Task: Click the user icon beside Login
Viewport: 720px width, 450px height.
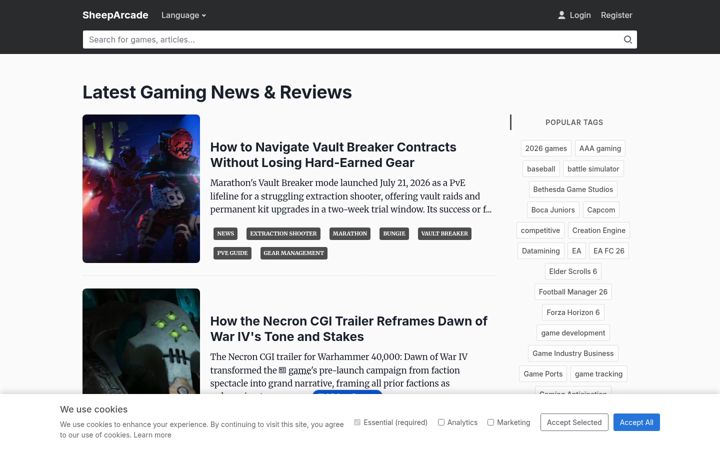Action: pos(561,15)
